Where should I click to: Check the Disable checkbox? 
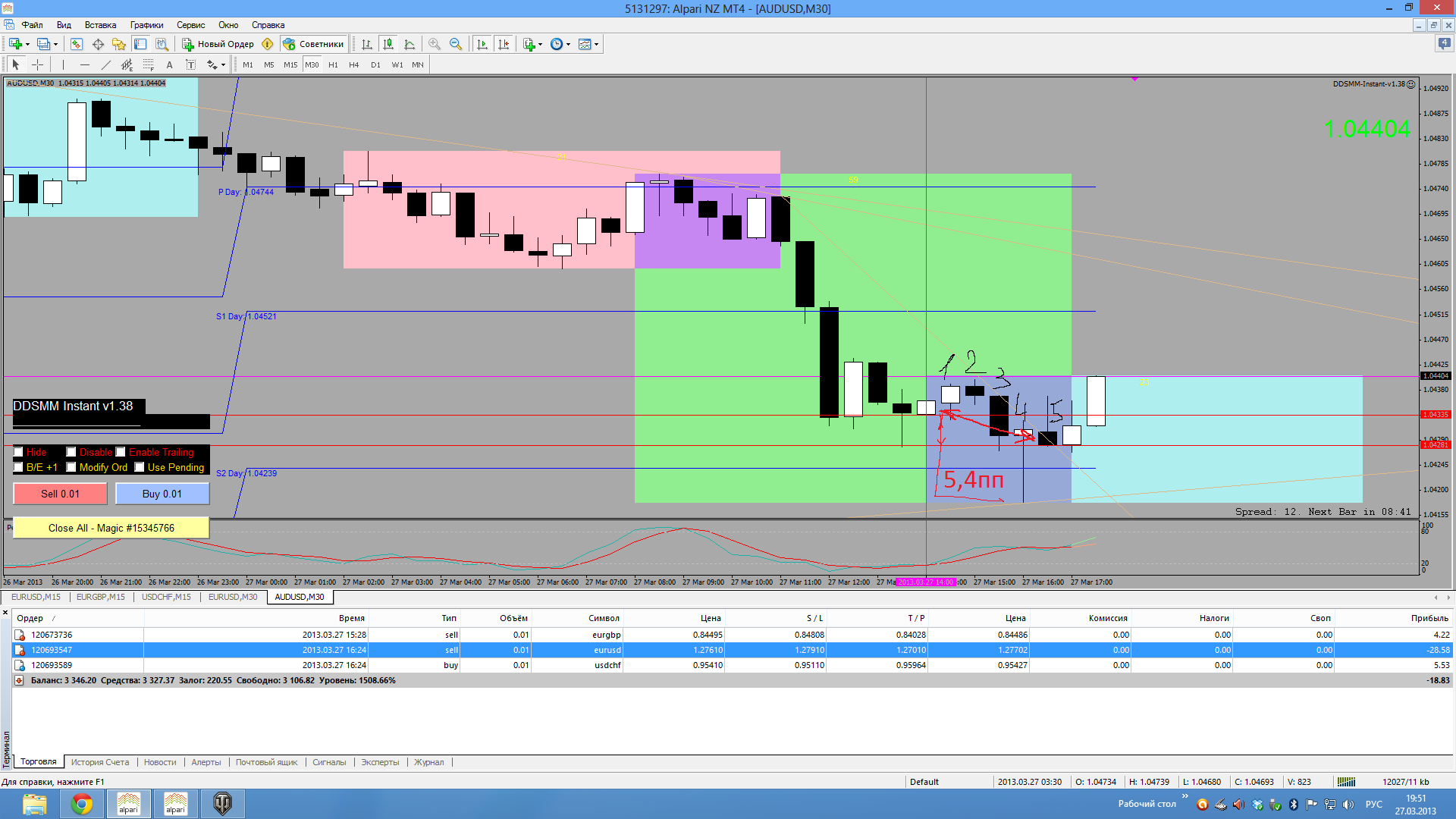pyautogui.click(x=71, y=452)
